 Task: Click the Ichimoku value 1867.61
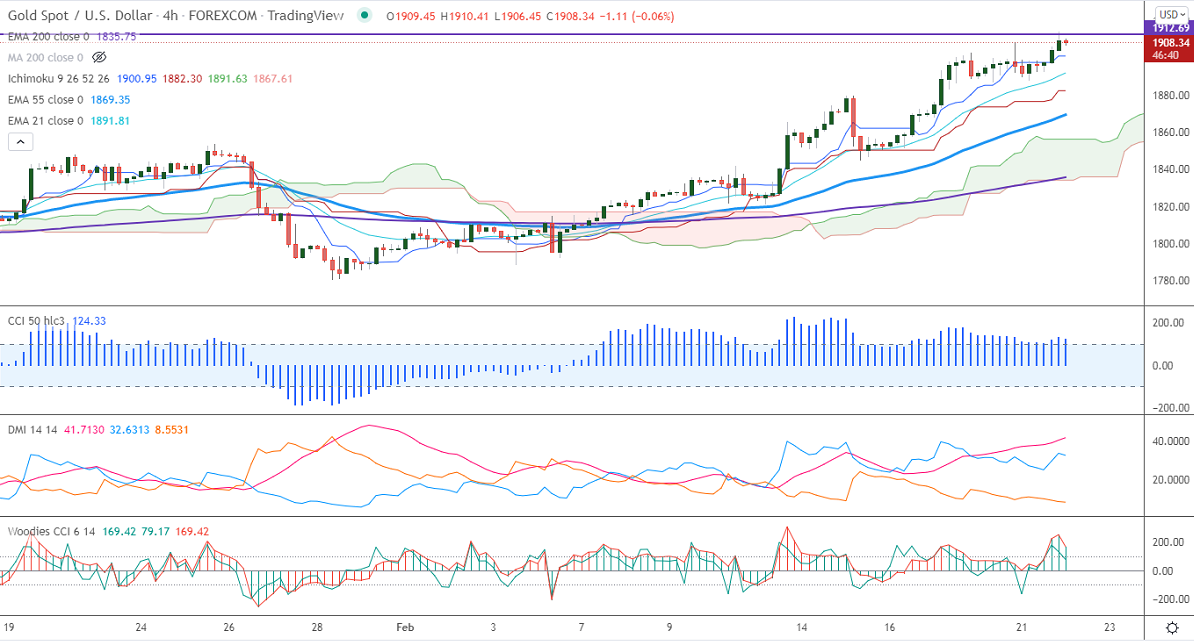273,78
